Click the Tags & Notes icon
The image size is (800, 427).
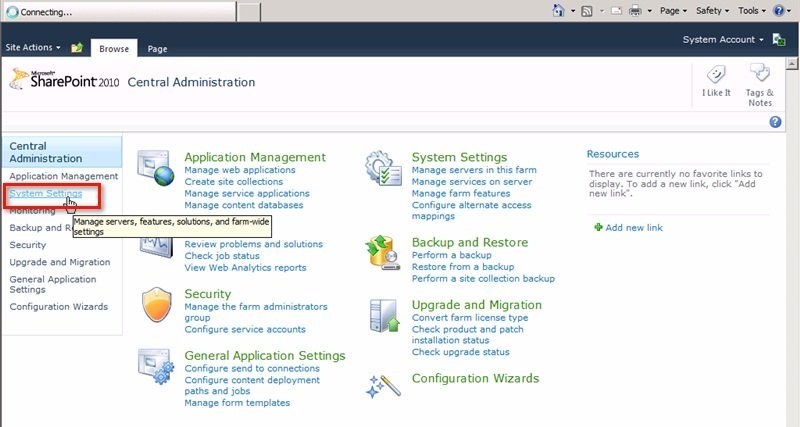pos(760,73)
